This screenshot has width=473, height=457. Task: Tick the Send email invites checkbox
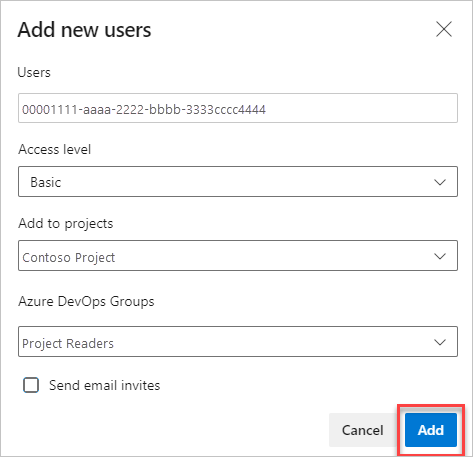click(31, 385)
